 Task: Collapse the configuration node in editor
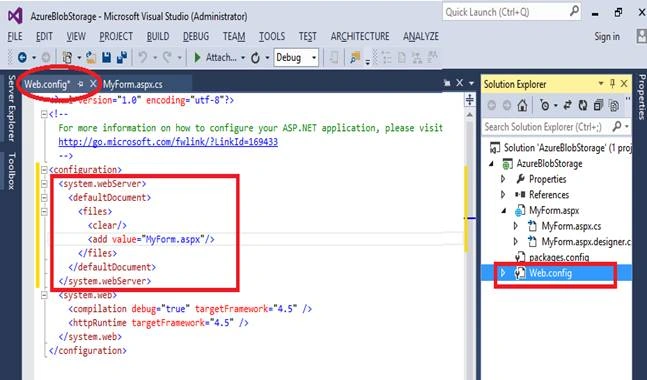(44, 169)
